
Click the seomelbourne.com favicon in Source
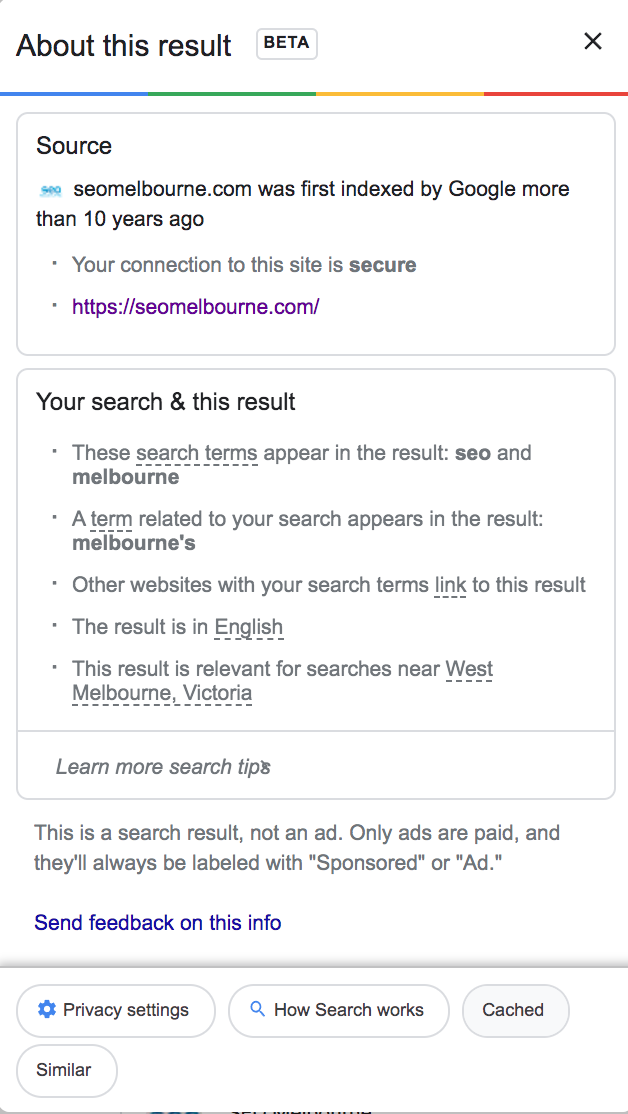50,190
